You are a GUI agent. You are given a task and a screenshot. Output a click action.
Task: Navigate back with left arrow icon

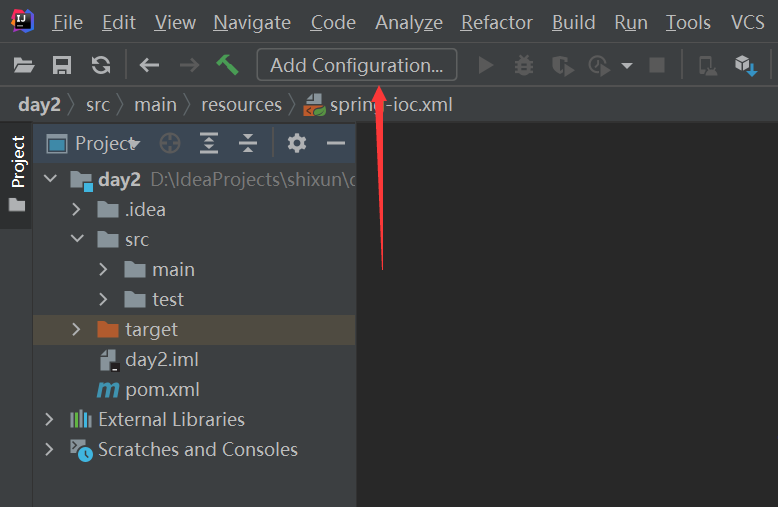[149, 65]
